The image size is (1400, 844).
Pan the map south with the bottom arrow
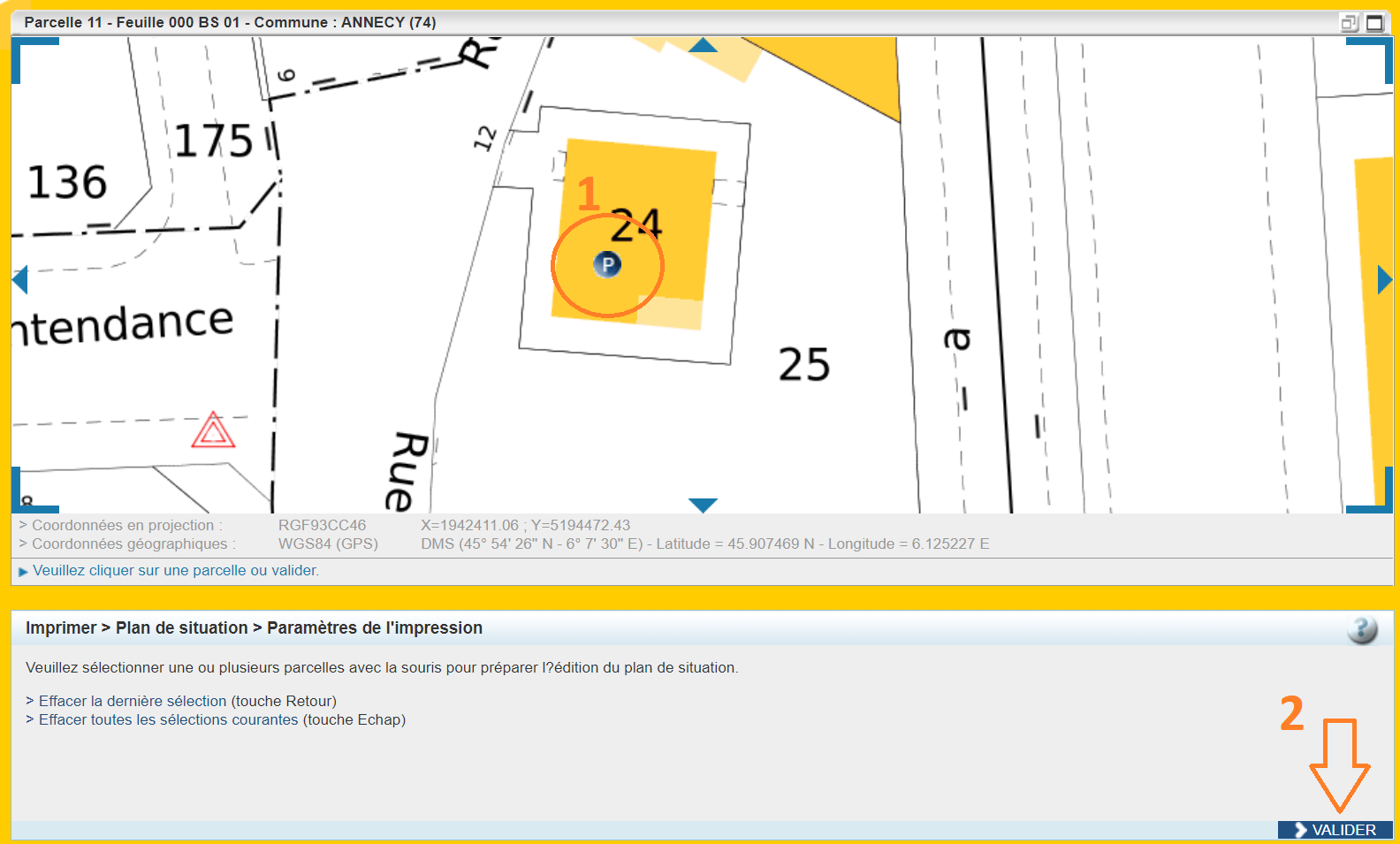pyautogui.click(x=703, y=505)
